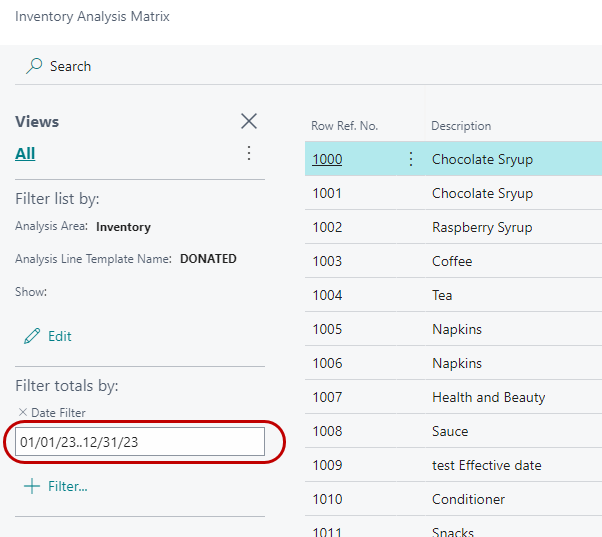
Task: Click into the Date Filter field
Action: click(140, 442)
